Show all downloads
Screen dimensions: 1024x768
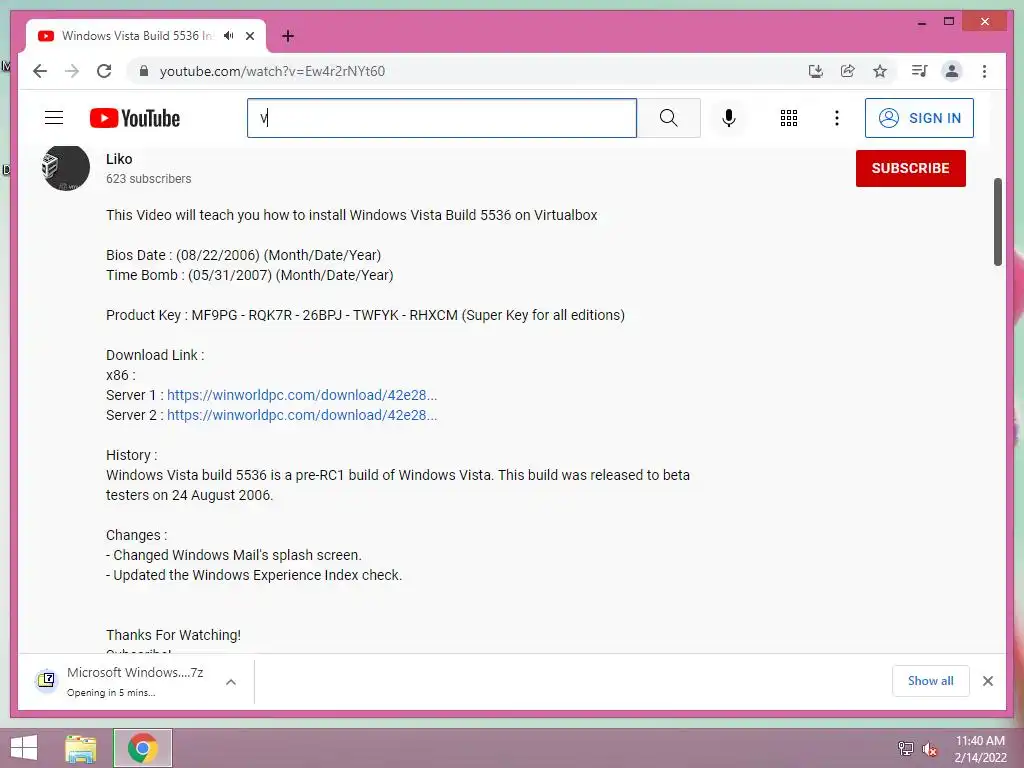[x=931, y=681]
